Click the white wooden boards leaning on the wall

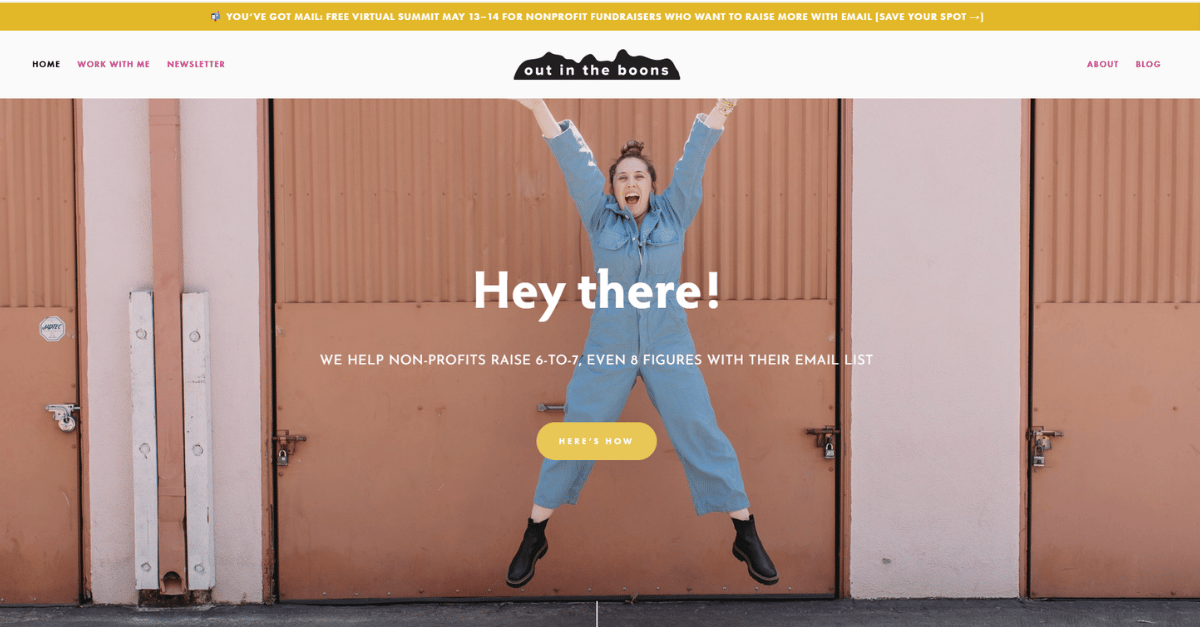point(170,440)
